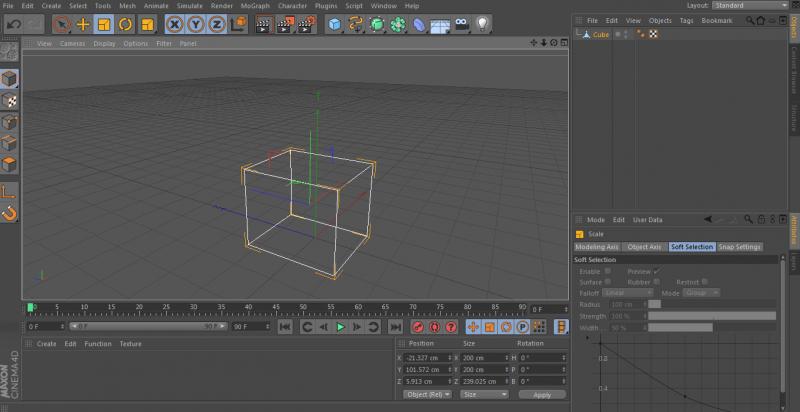The height and width of the screenshot is (412, 800).
Task: Activate the Rotate tool
Action: [x=125, y=24]
